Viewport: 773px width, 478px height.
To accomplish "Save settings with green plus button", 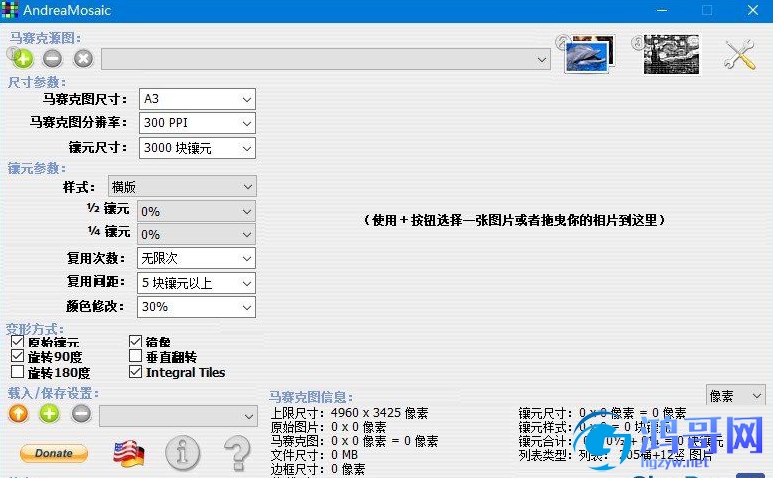I will click(x=49, y=413).
